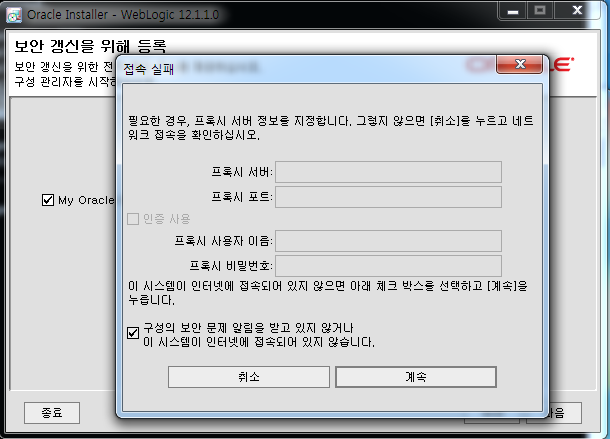Click the partially hidden 다음 (Next) button
The image size is (610, 439).
(x=565, y=413)
